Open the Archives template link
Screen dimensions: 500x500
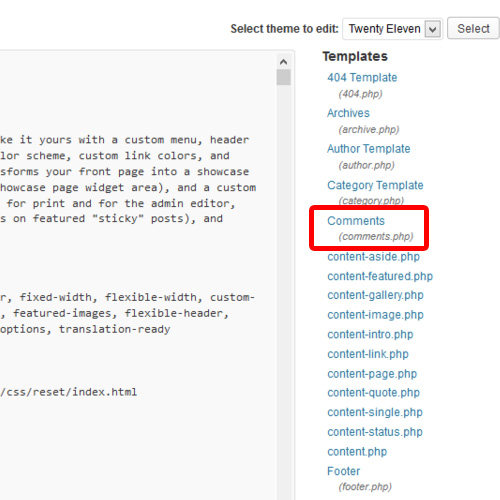348,113
